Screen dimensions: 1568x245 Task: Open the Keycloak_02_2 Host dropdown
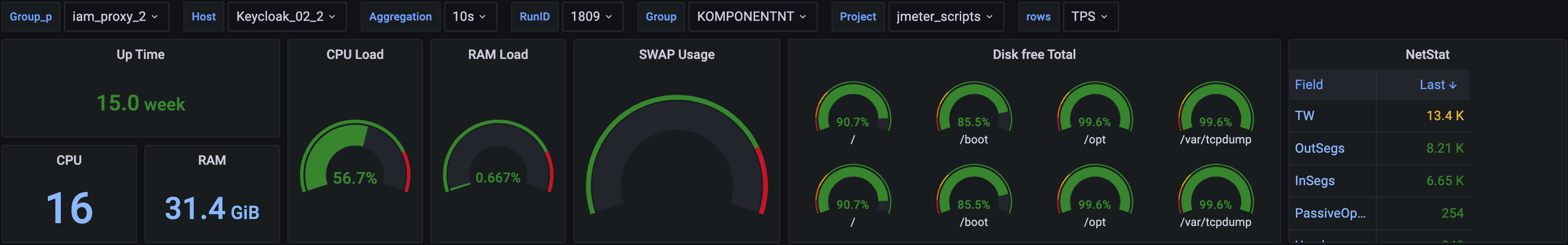[x=286, y=16]
